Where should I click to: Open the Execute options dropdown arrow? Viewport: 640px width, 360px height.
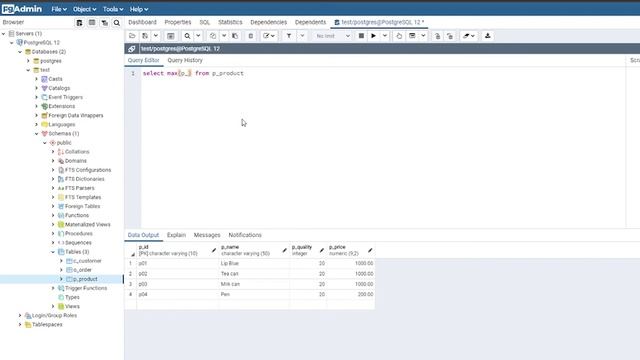click(x=384, y=36)
